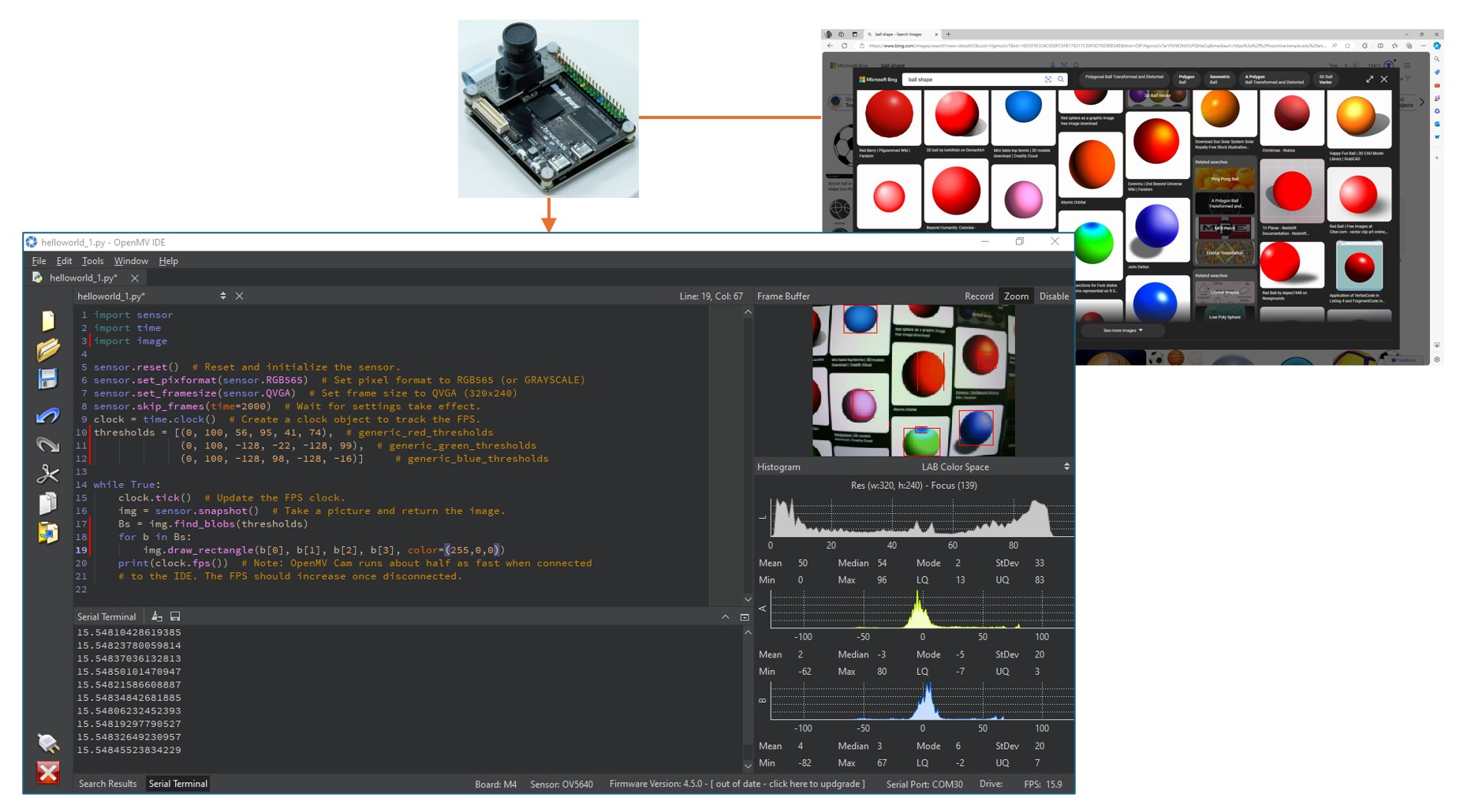Open the Window menu
Image resolution: width=1471 pixels, height=812 pixels.
(131, 261)
